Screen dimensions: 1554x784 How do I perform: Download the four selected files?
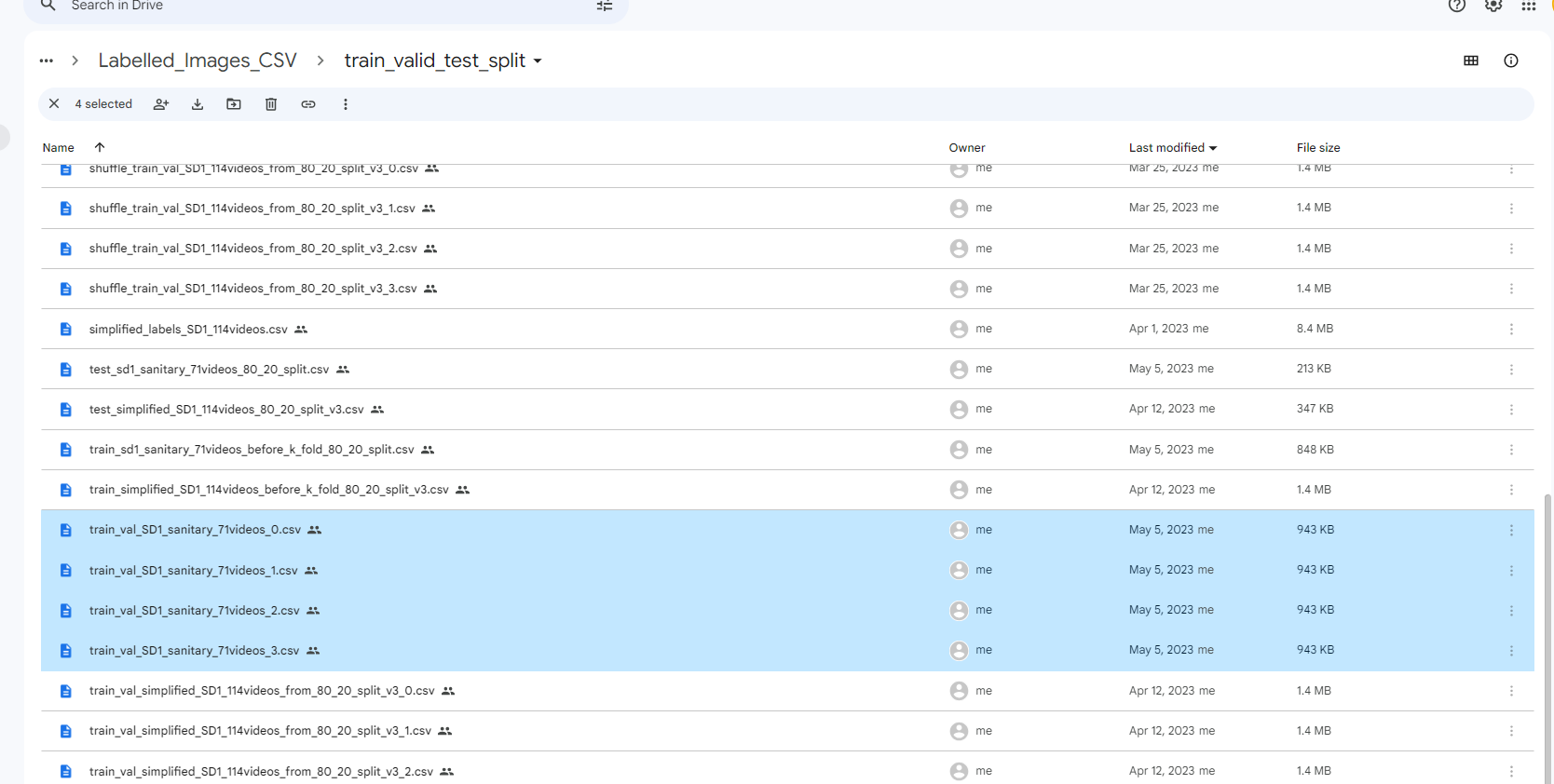tap(198, 104)
